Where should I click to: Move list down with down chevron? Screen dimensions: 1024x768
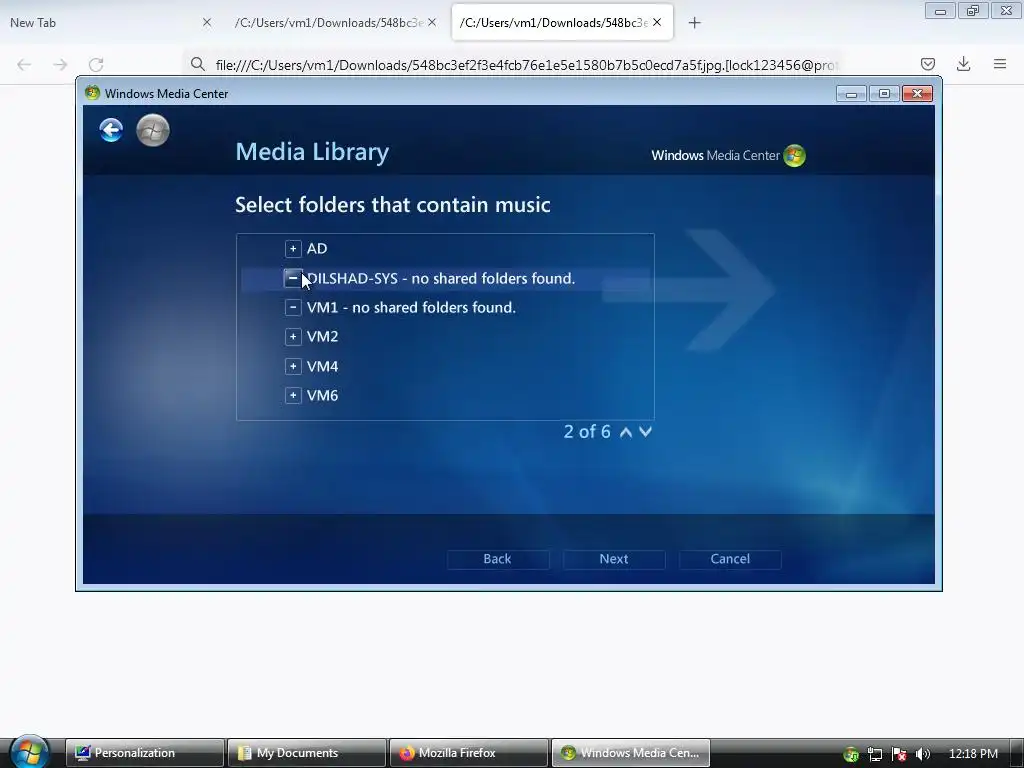(x=645, y=432)
